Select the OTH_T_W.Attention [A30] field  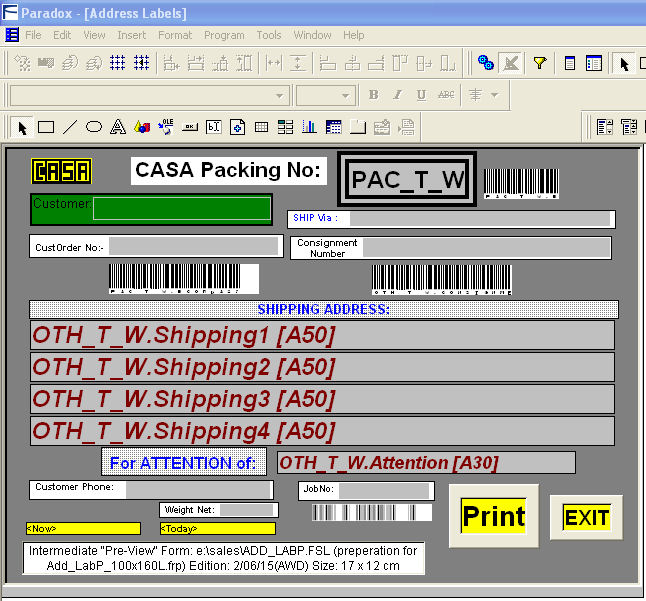426,463
